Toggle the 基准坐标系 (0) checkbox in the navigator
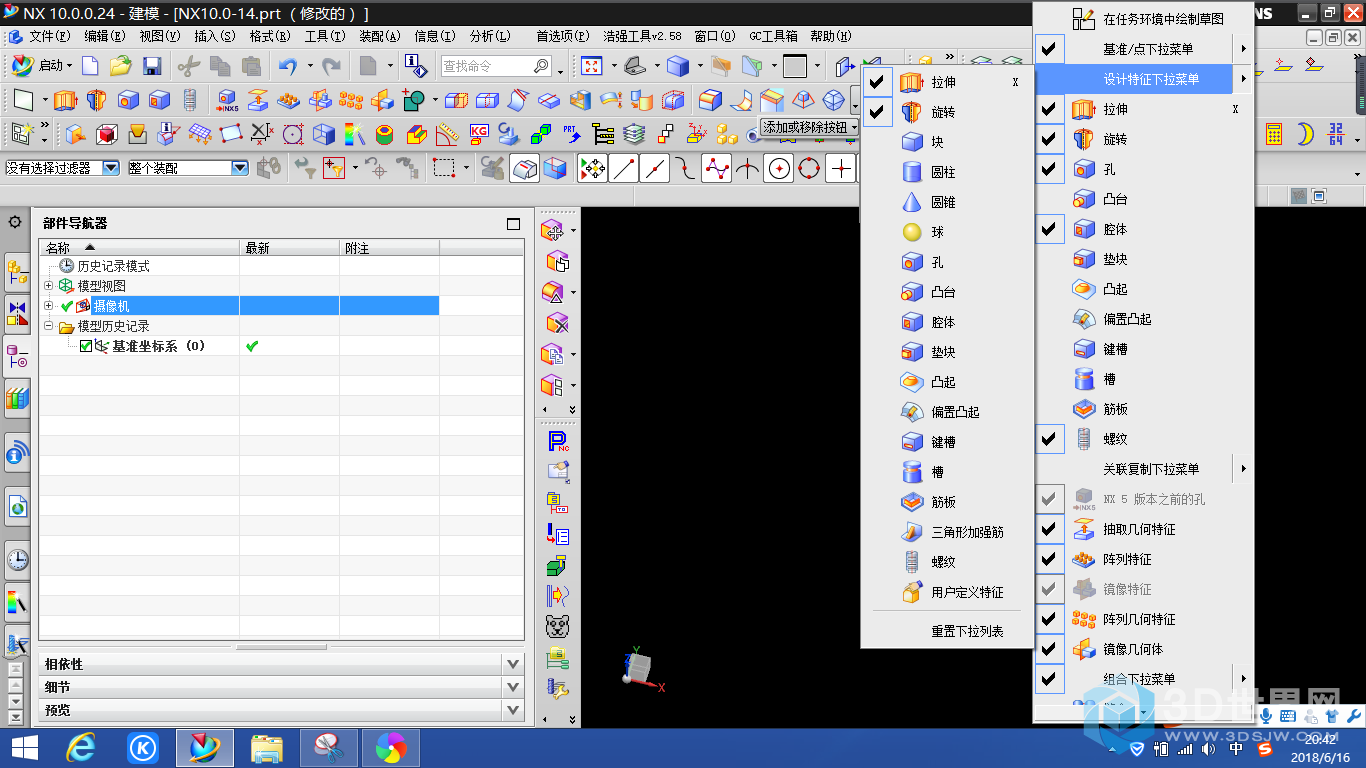The width and height of the screenshot is (1366, 768). click(x=85, y=346)
